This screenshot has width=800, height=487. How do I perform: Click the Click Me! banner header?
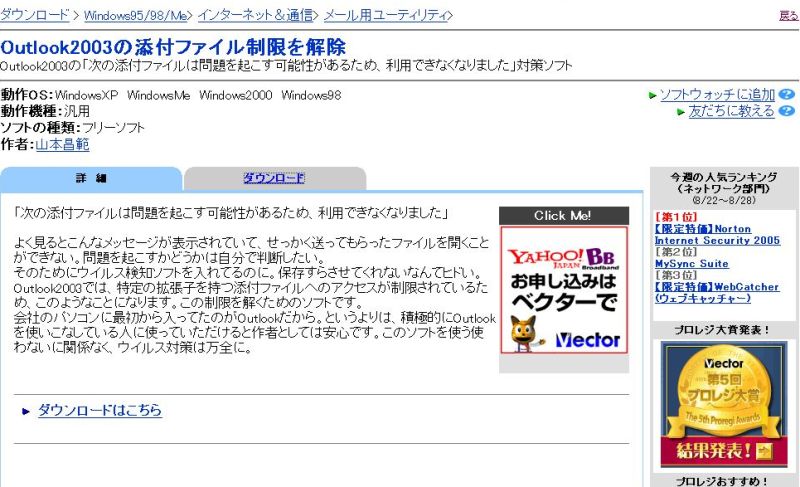564,216
